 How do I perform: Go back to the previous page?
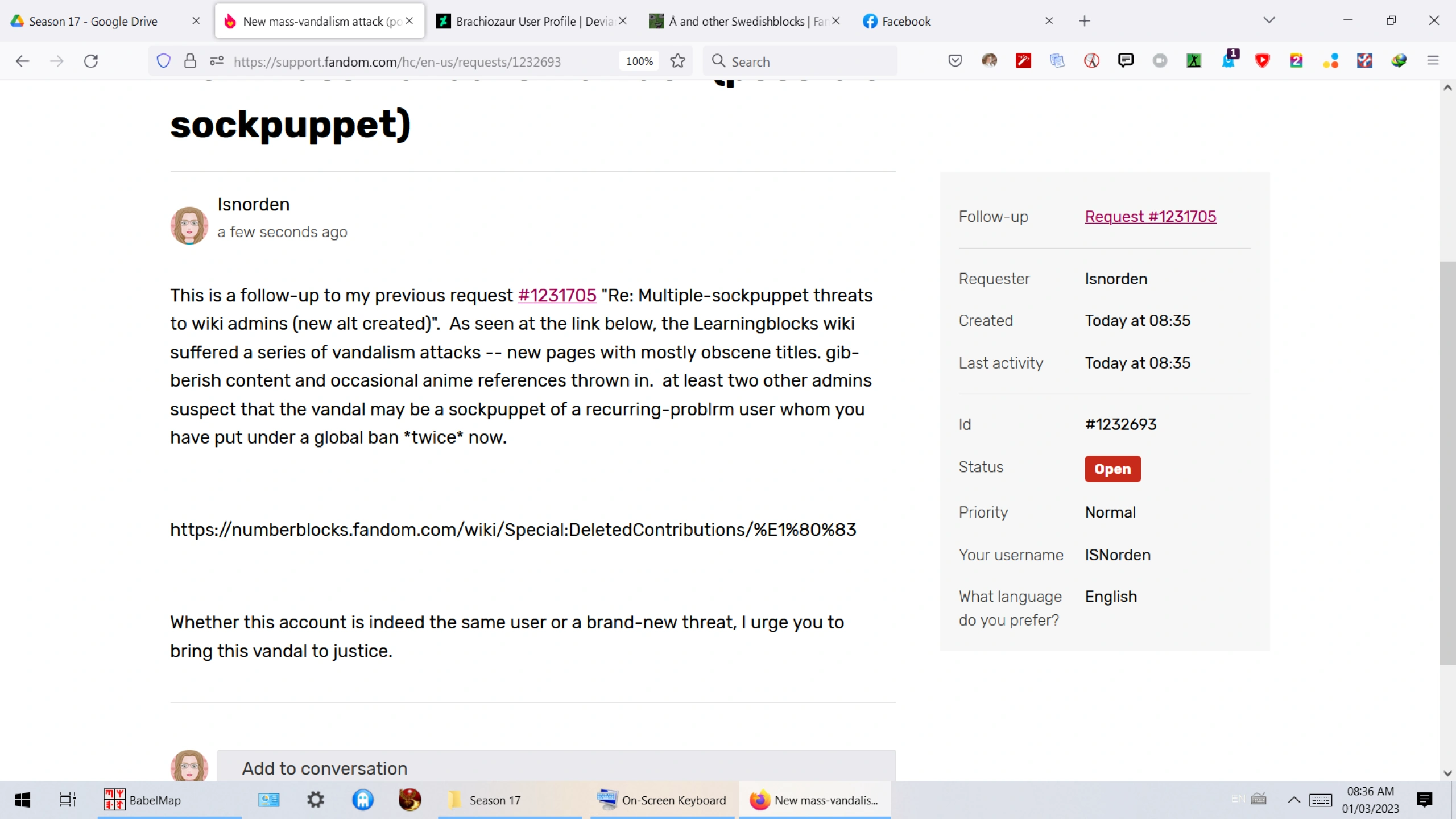coord(23,61)
